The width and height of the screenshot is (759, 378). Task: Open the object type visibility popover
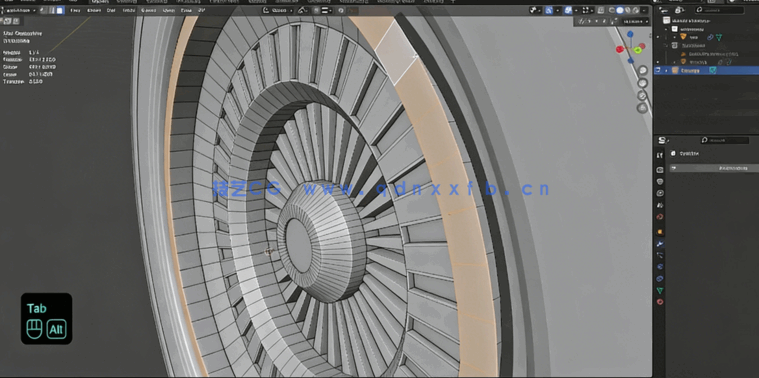(535, 10)
